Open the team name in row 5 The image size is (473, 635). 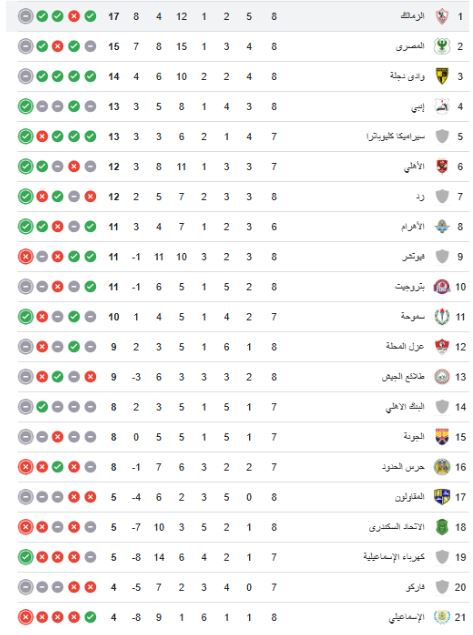(396, 136)
